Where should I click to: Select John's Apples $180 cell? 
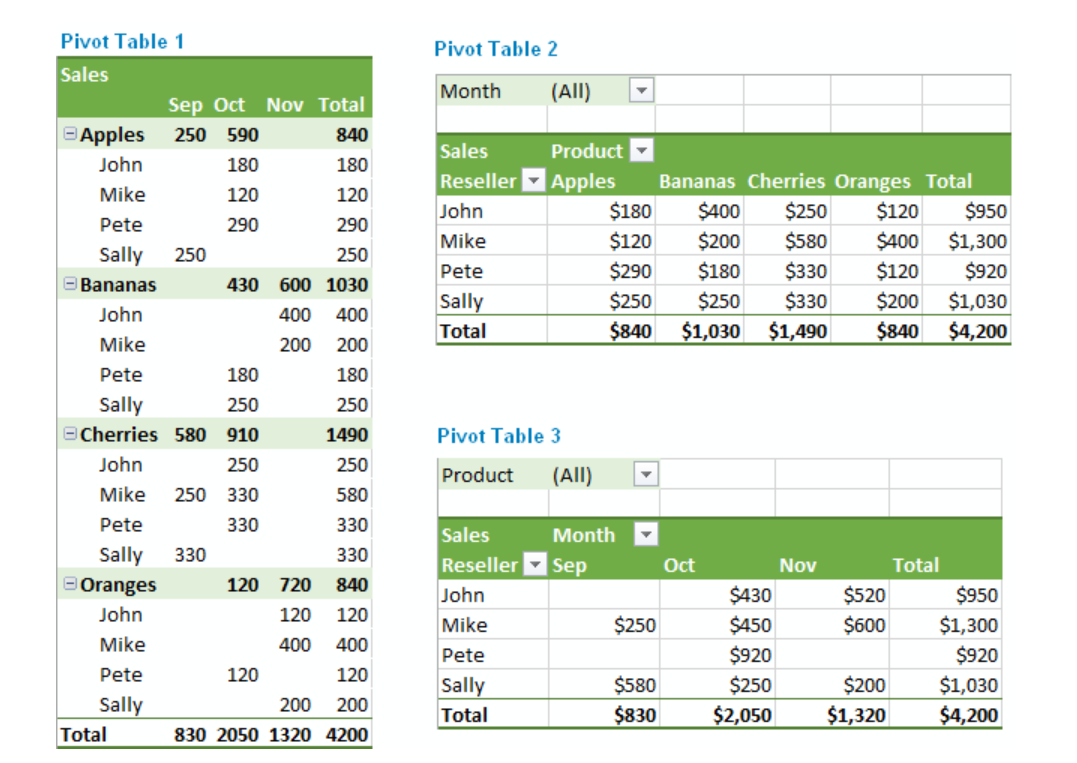(630, 211)
